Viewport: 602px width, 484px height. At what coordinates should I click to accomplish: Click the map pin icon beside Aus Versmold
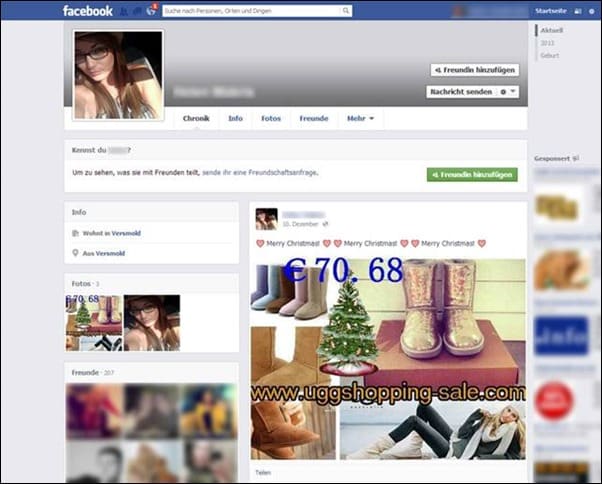75,253
